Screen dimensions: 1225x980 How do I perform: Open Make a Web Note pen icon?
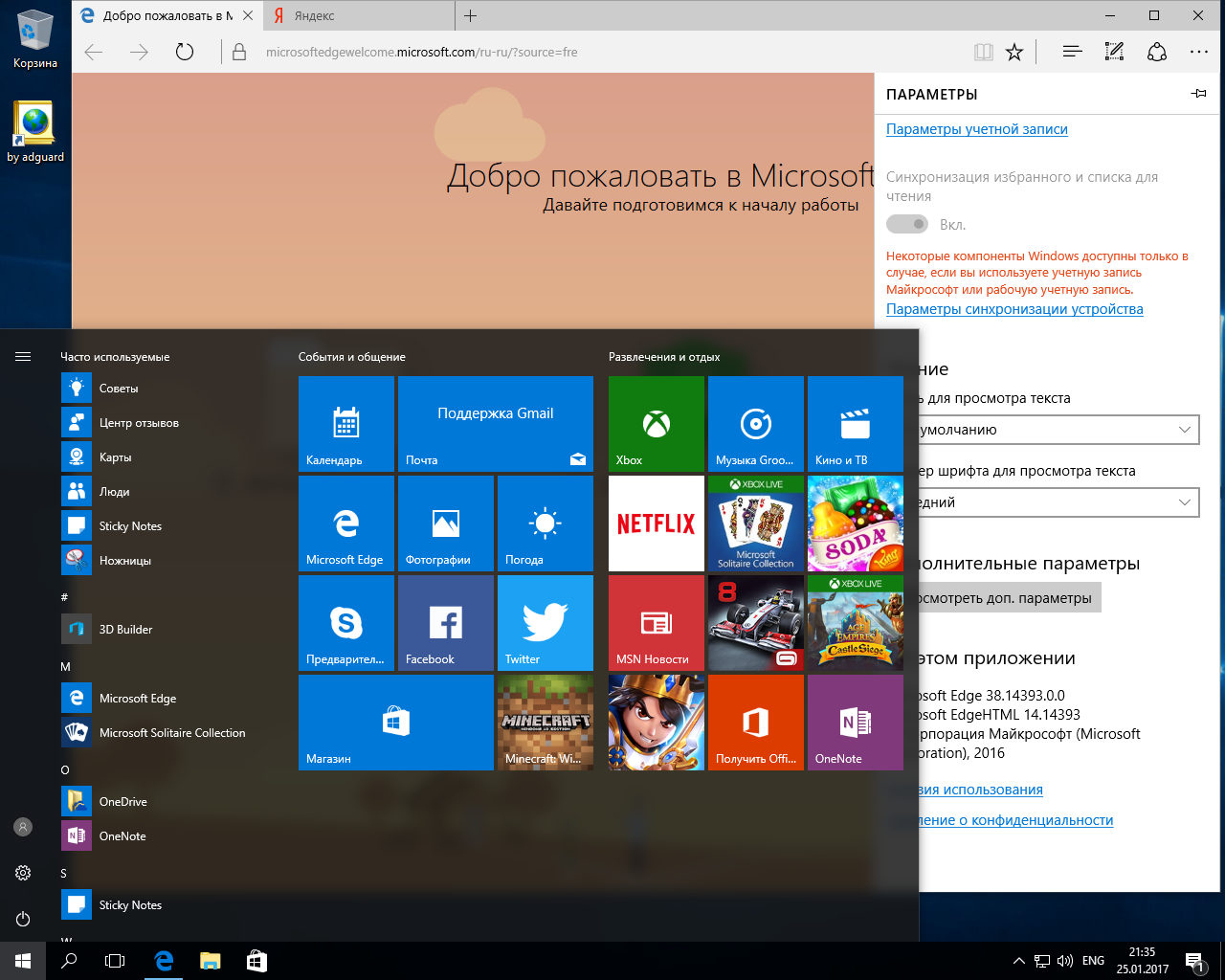coord(1114,52)
